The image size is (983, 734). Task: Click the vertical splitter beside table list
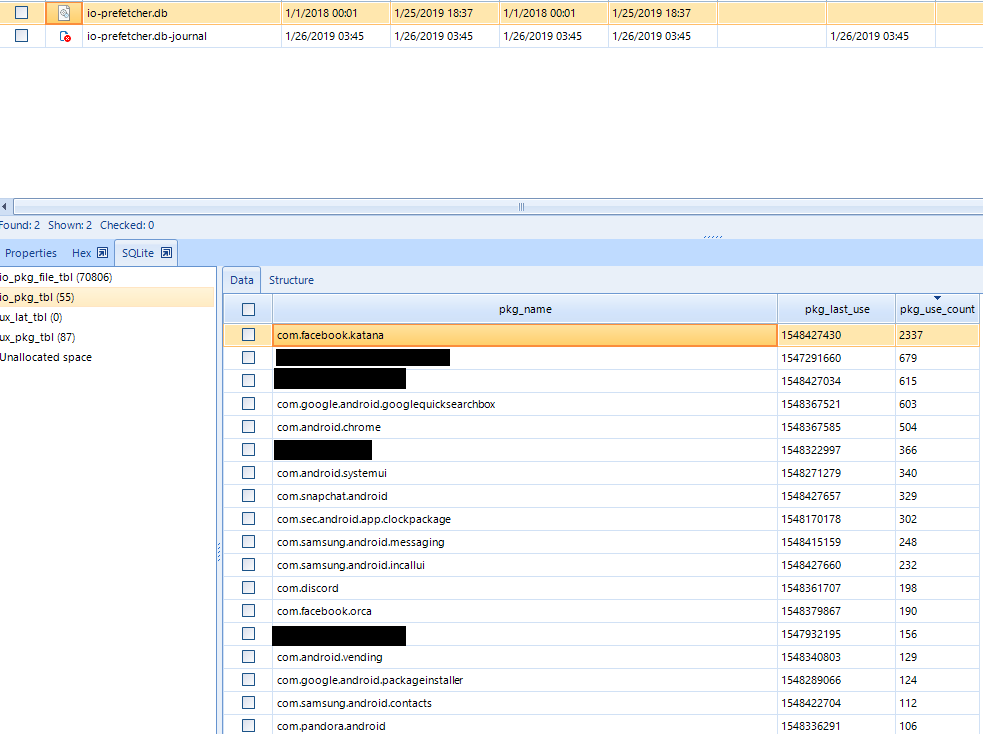pos(219,552)
